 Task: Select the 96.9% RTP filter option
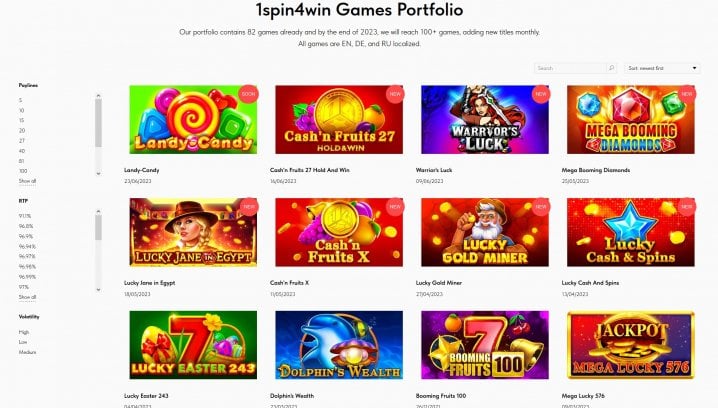[x=26, y=236]
